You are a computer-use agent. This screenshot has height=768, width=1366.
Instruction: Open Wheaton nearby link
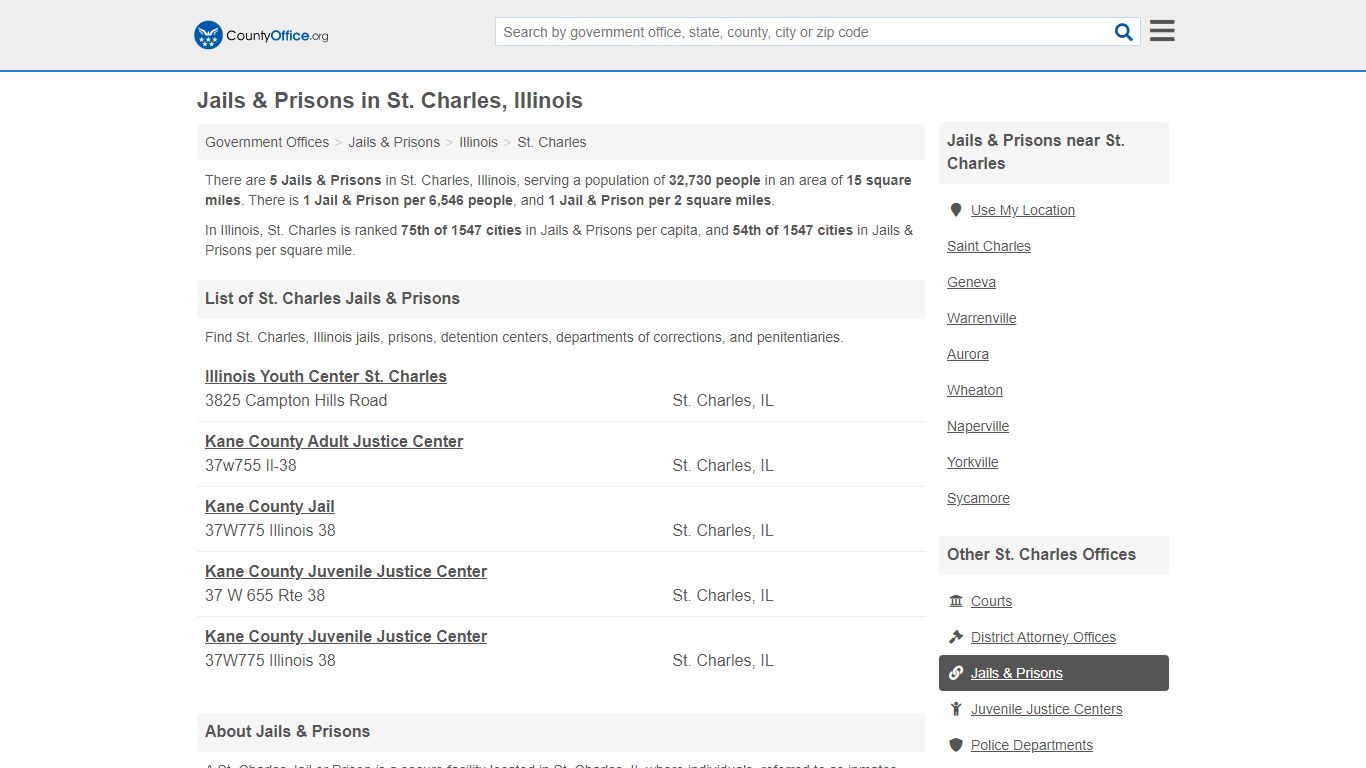(x=975, y=390)
